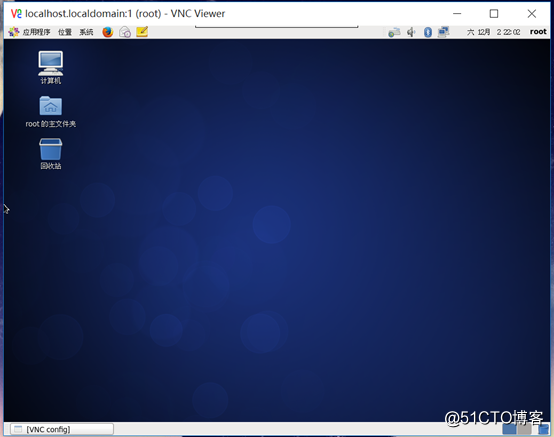Maximize the VNC Viewer window
This screenshot has height=437, width=554.
(x=494, y=14)
